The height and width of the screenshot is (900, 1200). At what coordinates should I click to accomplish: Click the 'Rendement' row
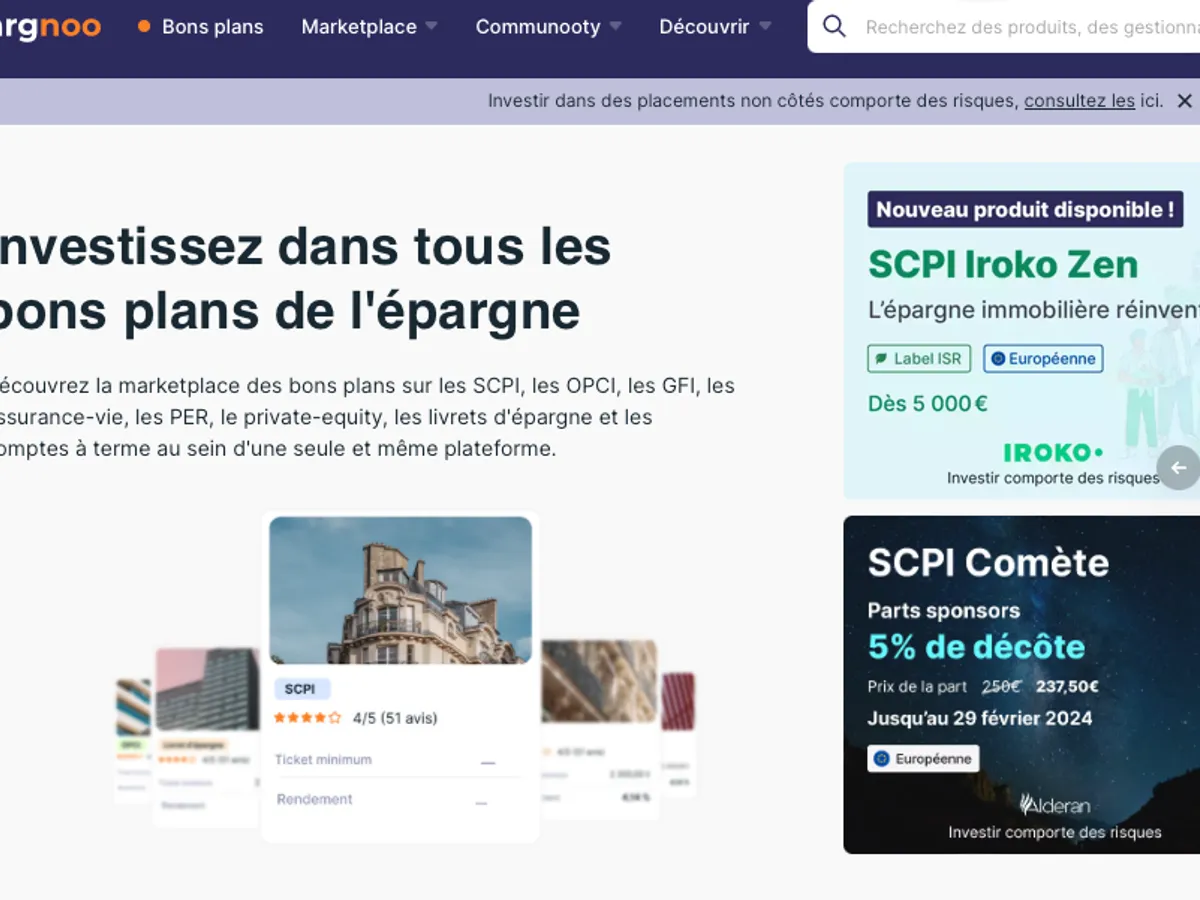(399, 799)
